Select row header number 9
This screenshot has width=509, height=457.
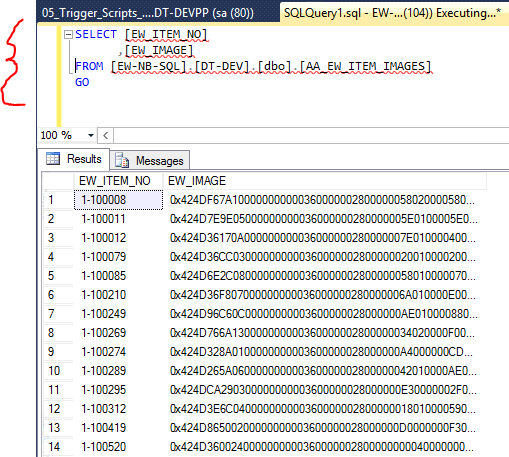point(58,352)
